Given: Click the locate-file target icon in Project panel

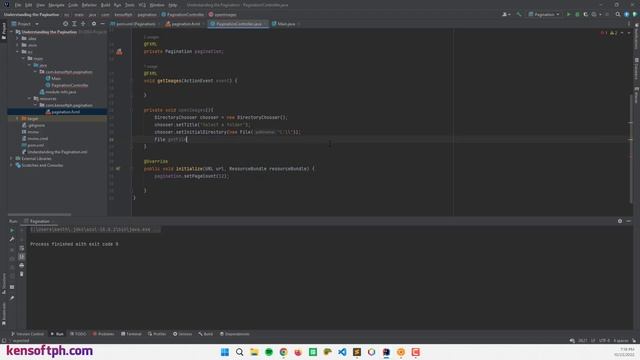Looking at the screenshot, I should 65,24.
